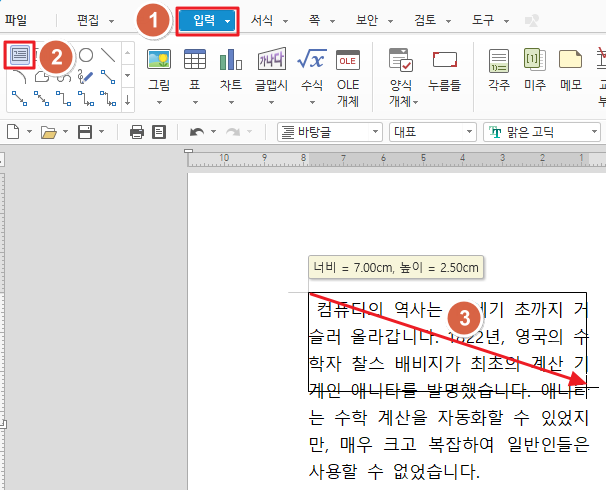Expand the 표 dropdown arrow

pyautogui.click(x=195, y=103)
